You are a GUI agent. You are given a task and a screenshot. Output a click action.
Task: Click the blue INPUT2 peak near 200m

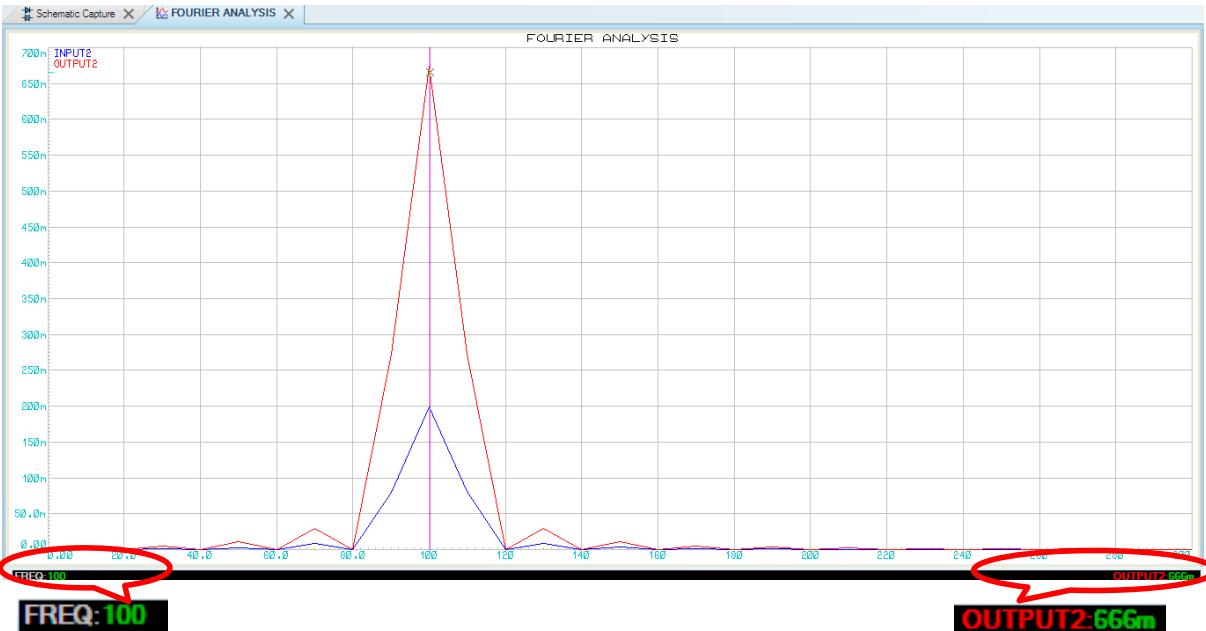click(430, 407)
